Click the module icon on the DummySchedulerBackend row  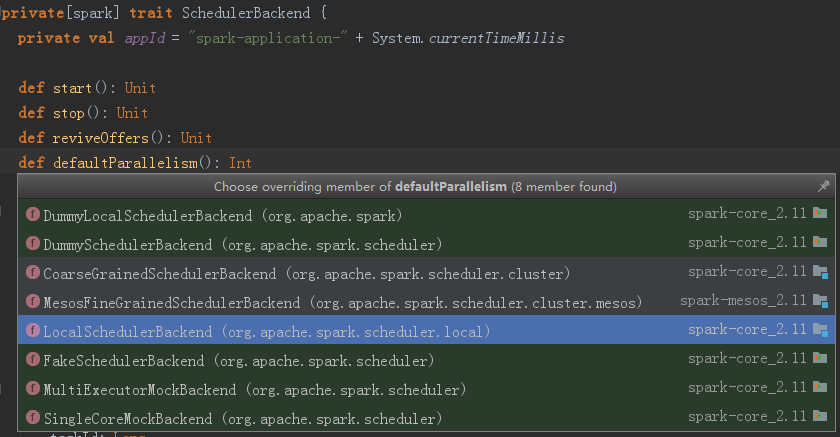[820, 243]
